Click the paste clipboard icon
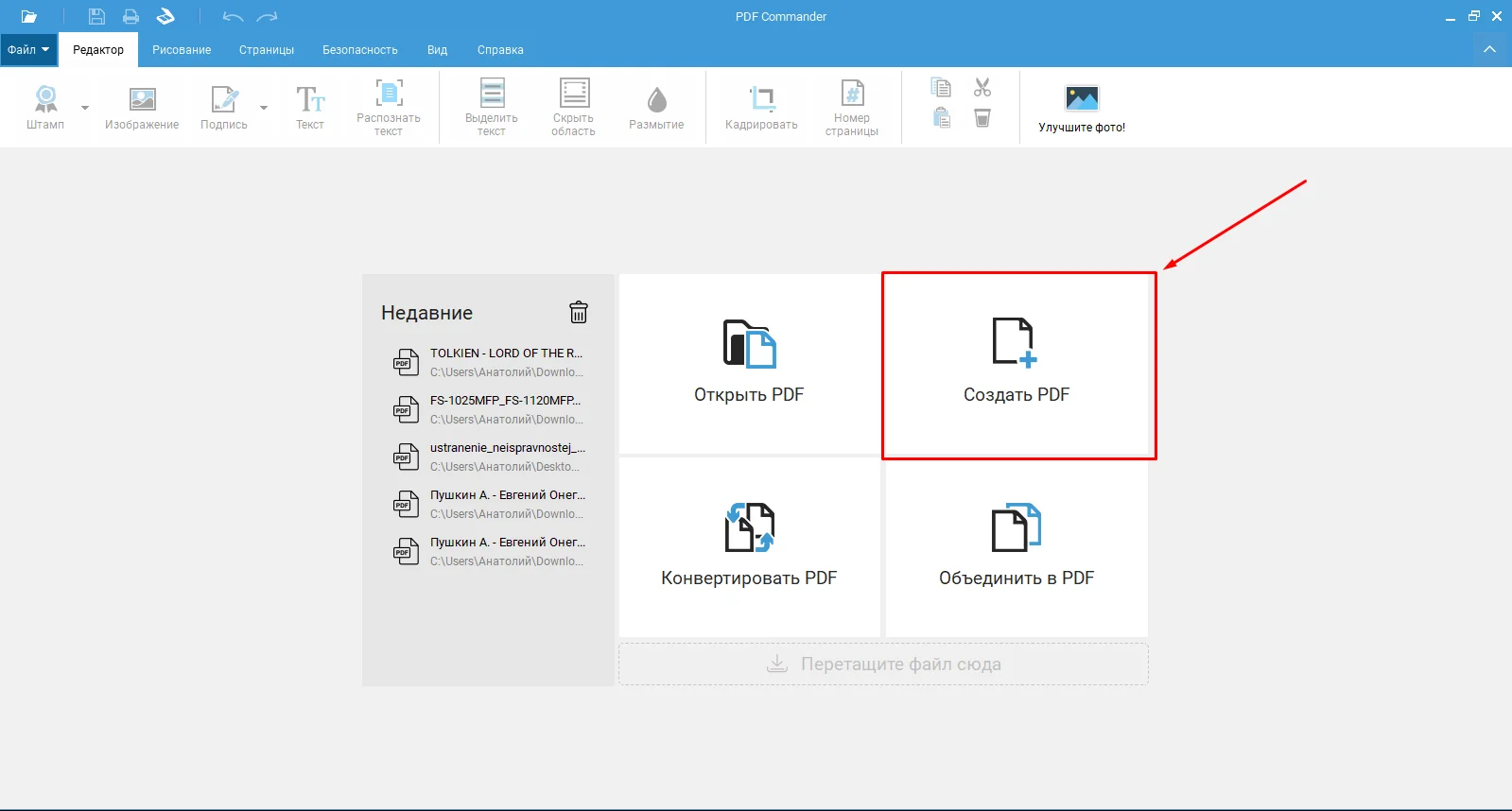 tap(941, 117)
